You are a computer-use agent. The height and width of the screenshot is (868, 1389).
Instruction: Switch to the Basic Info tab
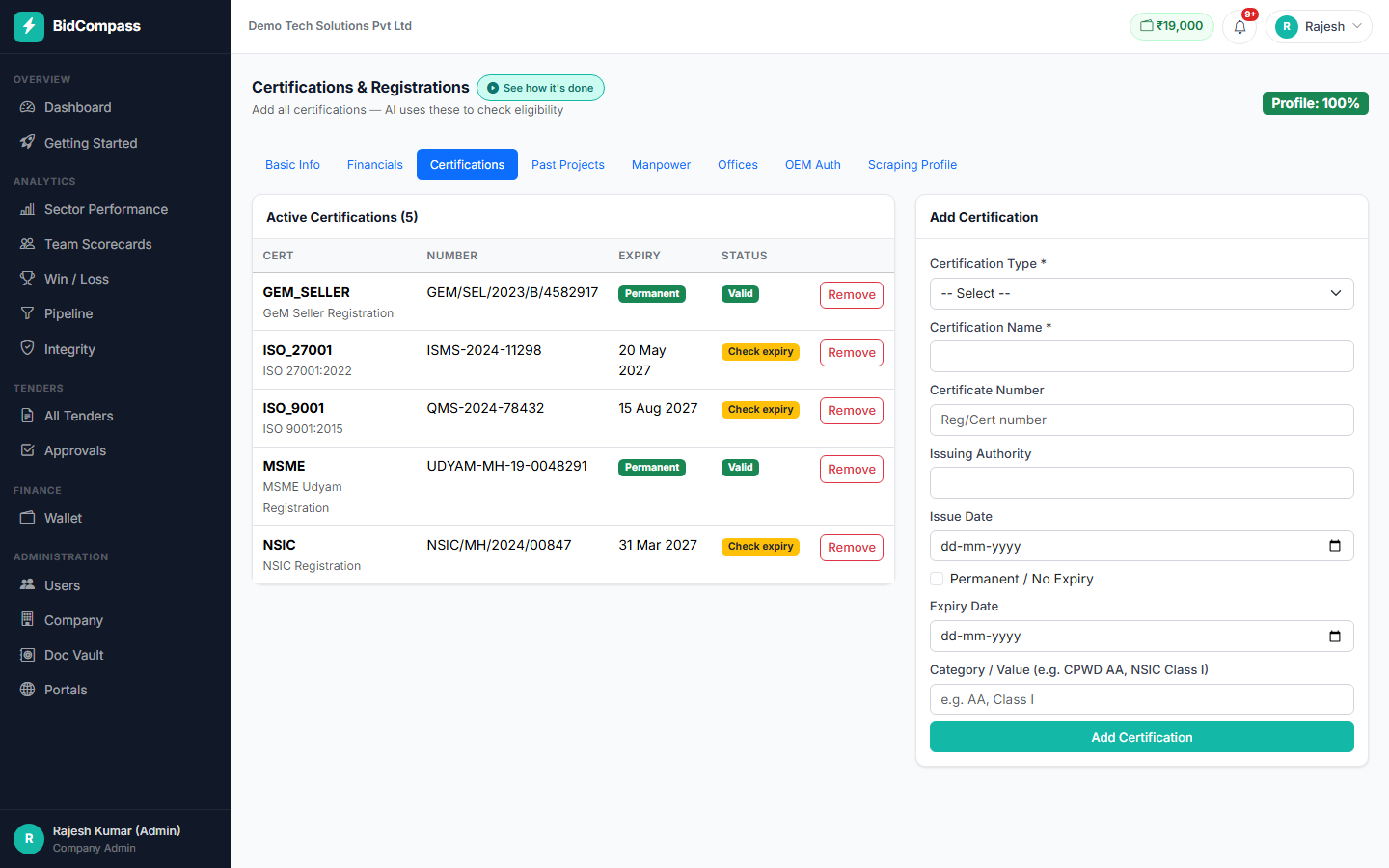pos(292,165)
